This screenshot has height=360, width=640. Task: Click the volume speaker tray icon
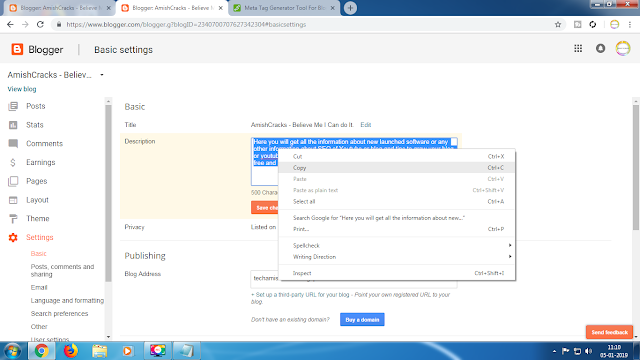click(x=588, y=351)
